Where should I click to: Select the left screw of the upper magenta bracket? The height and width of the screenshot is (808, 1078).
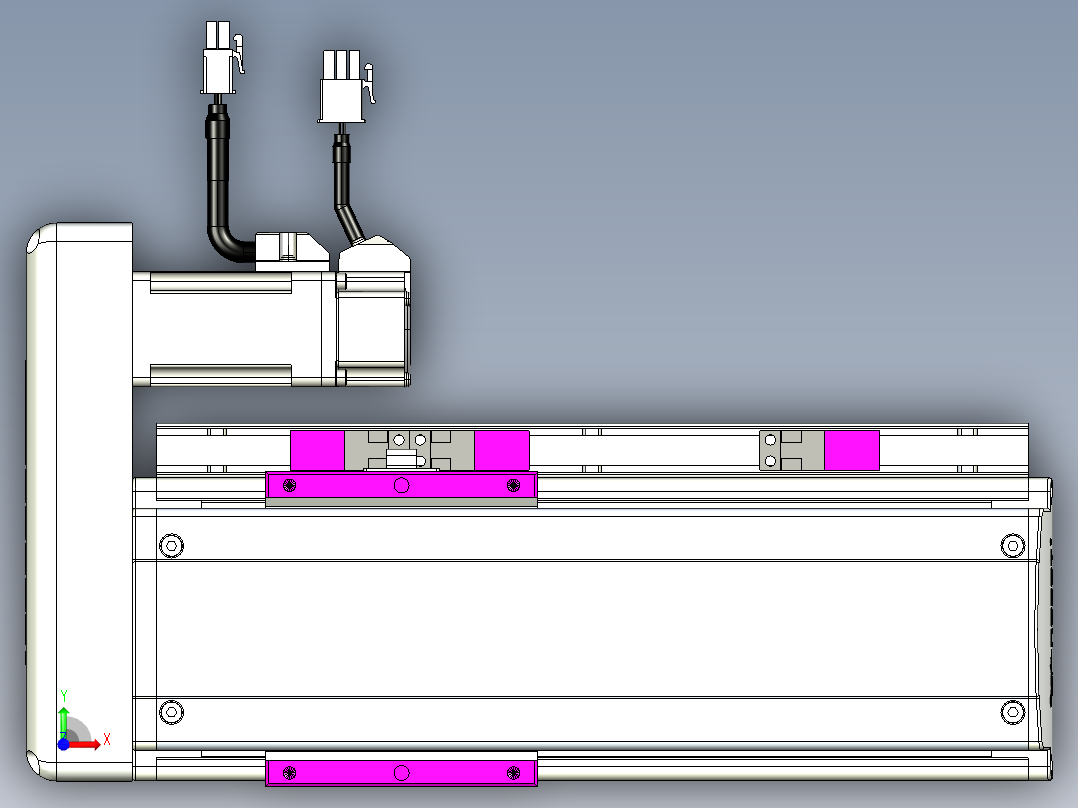pos(289,485)
